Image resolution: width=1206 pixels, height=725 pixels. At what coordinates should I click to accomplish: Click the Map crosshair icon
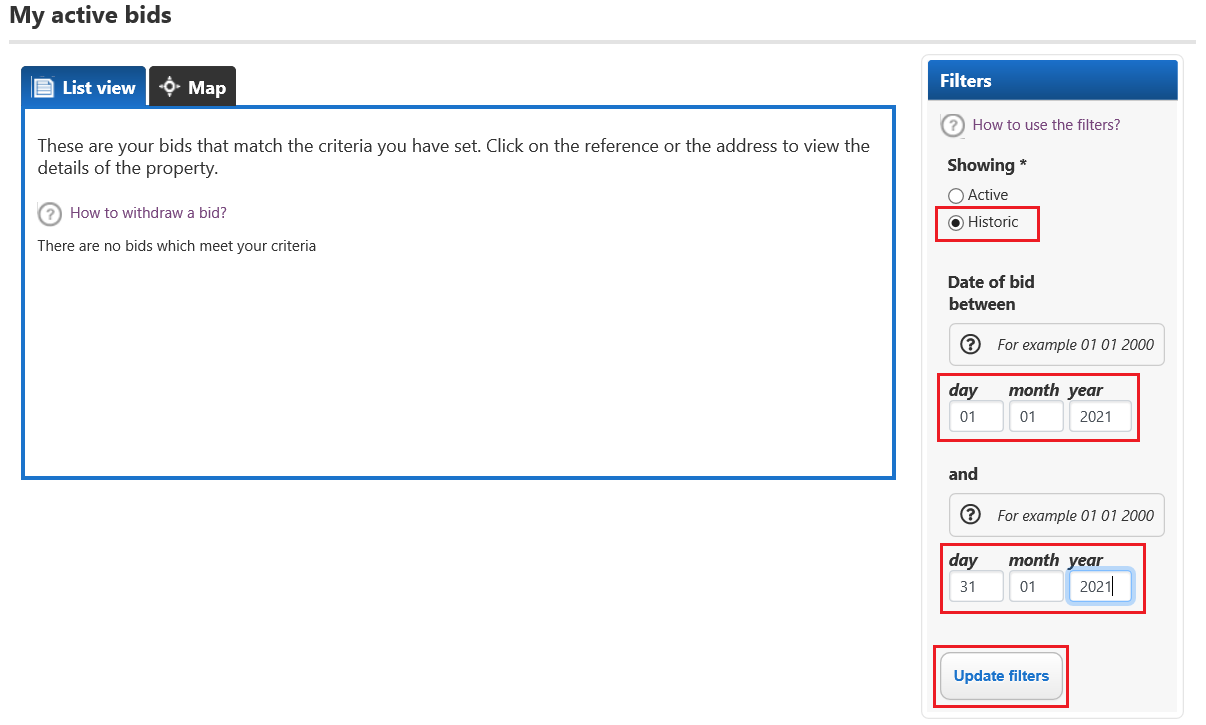pos(169,87)
